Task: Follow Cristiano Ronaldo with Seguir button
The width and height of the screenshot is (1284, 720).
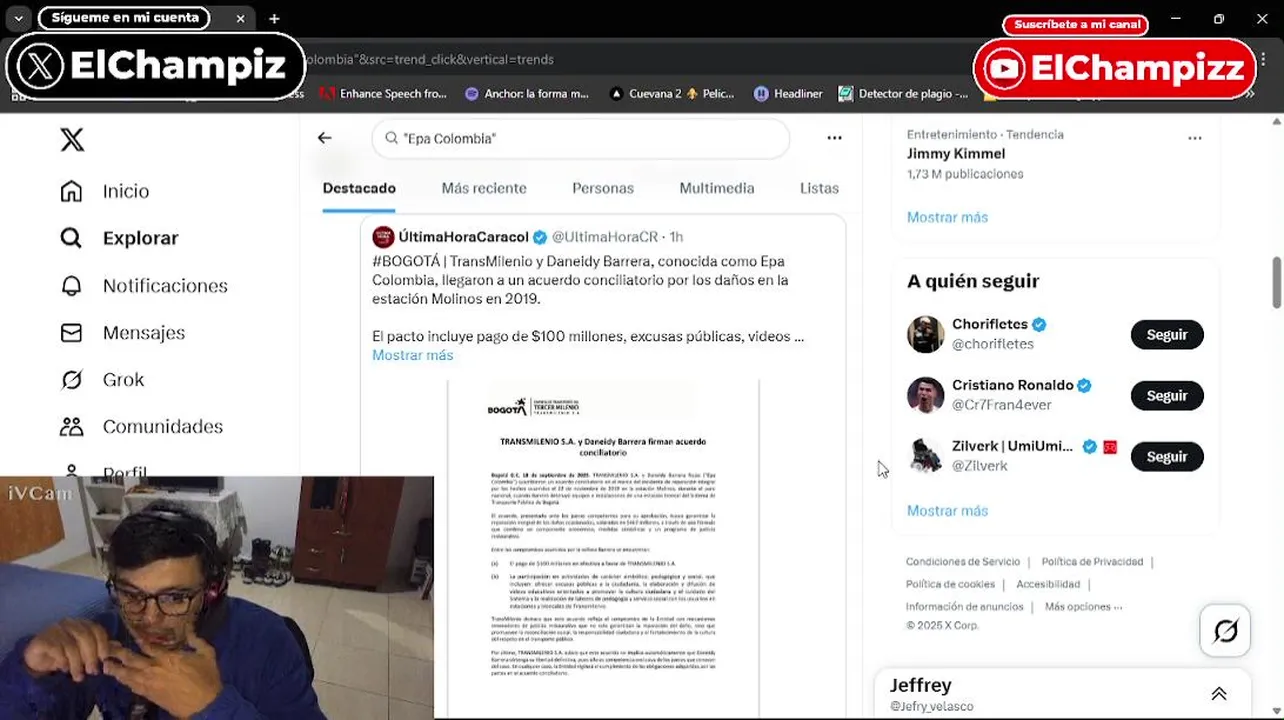Action: [1167, 396]
